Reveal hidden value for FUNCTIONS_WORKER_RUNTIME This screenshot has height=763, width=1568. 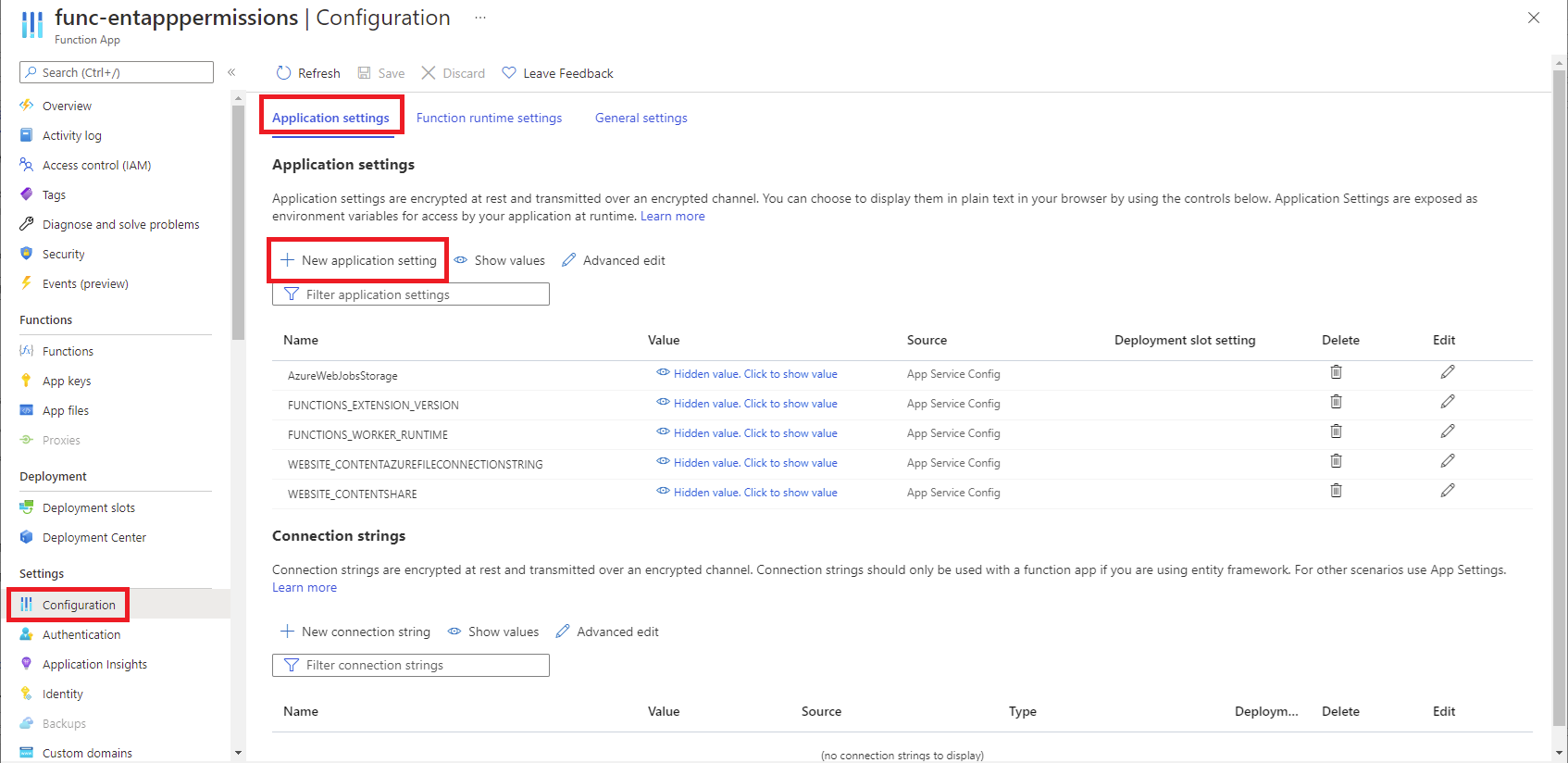747,433
